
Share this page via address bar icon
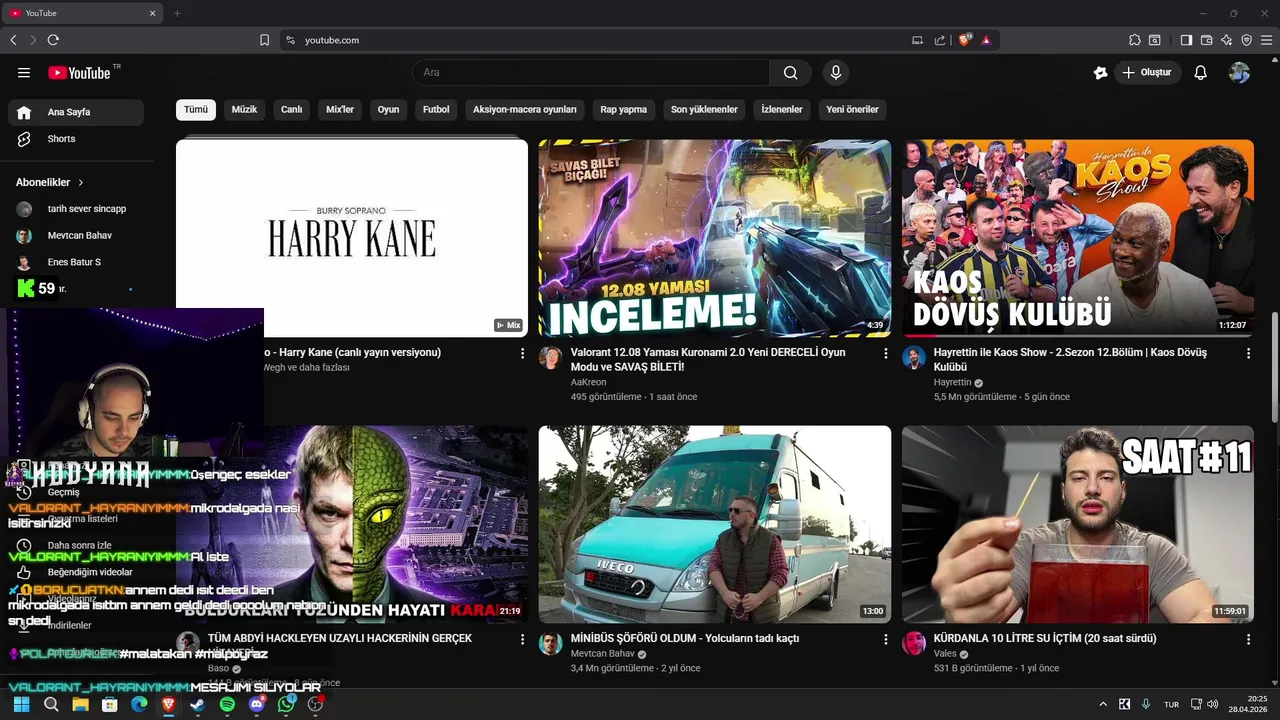point(940,40)
